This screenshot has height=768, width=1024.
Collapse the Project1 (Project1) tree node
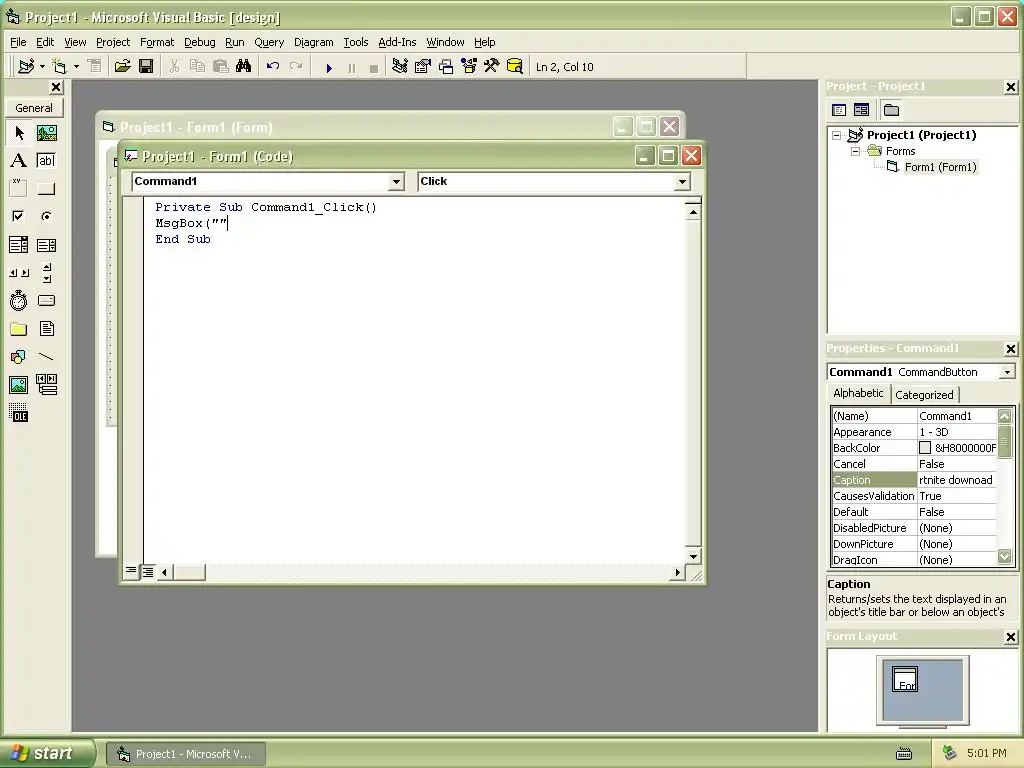[837, 135]
